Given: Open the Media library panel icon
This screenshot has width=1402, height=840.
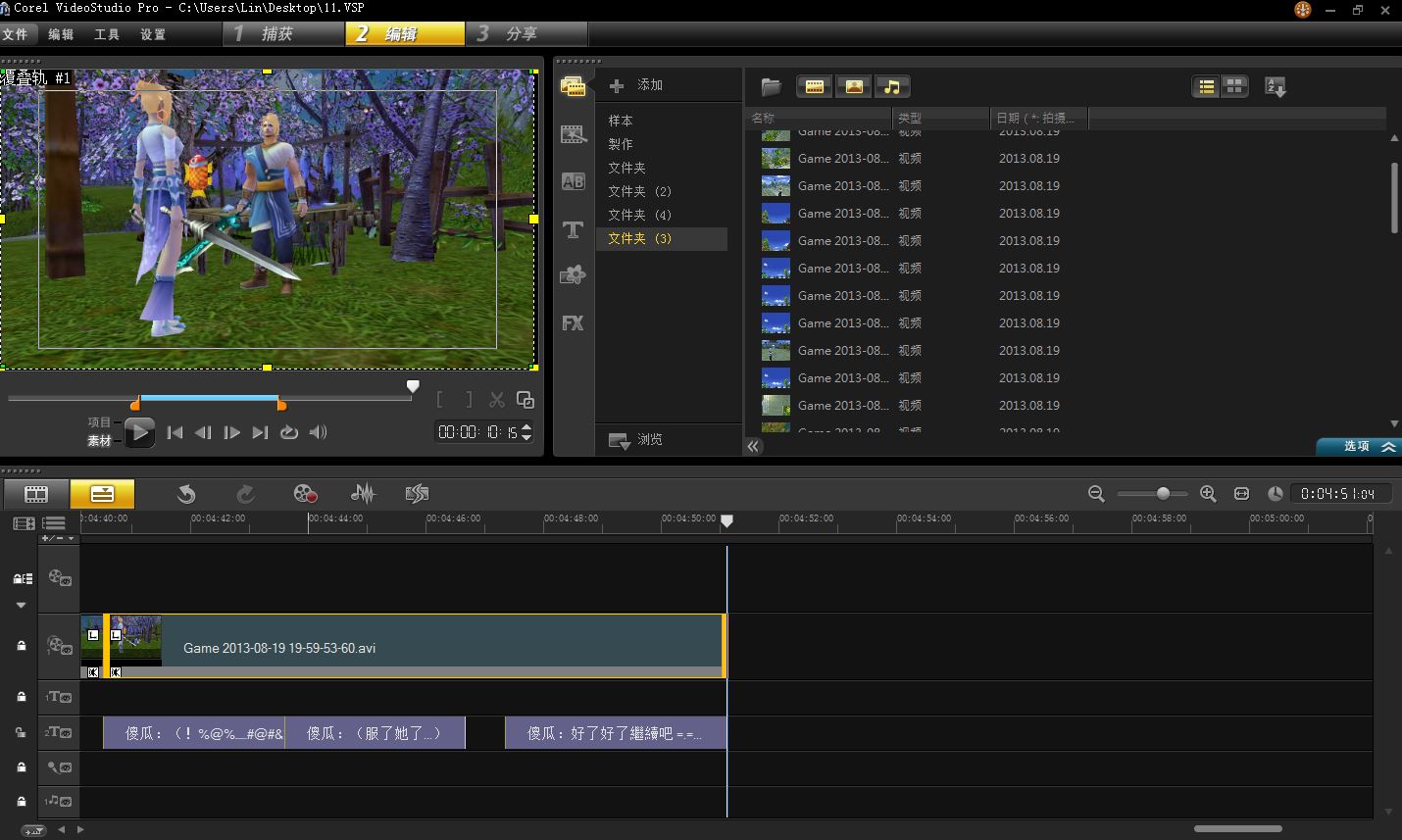Looking at the screenshot, I should [x=574, y=87].
